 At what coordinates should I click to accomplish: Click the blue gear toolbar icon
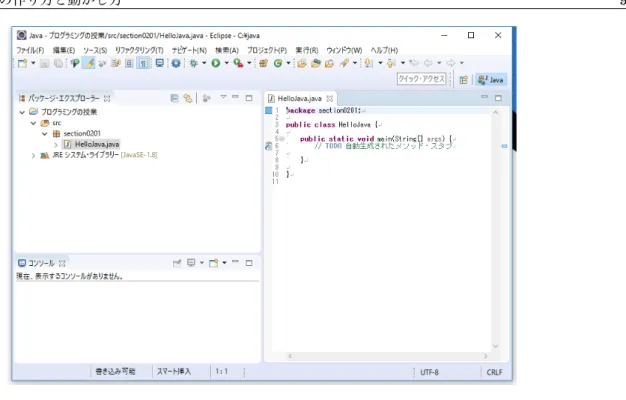point(176,63)
